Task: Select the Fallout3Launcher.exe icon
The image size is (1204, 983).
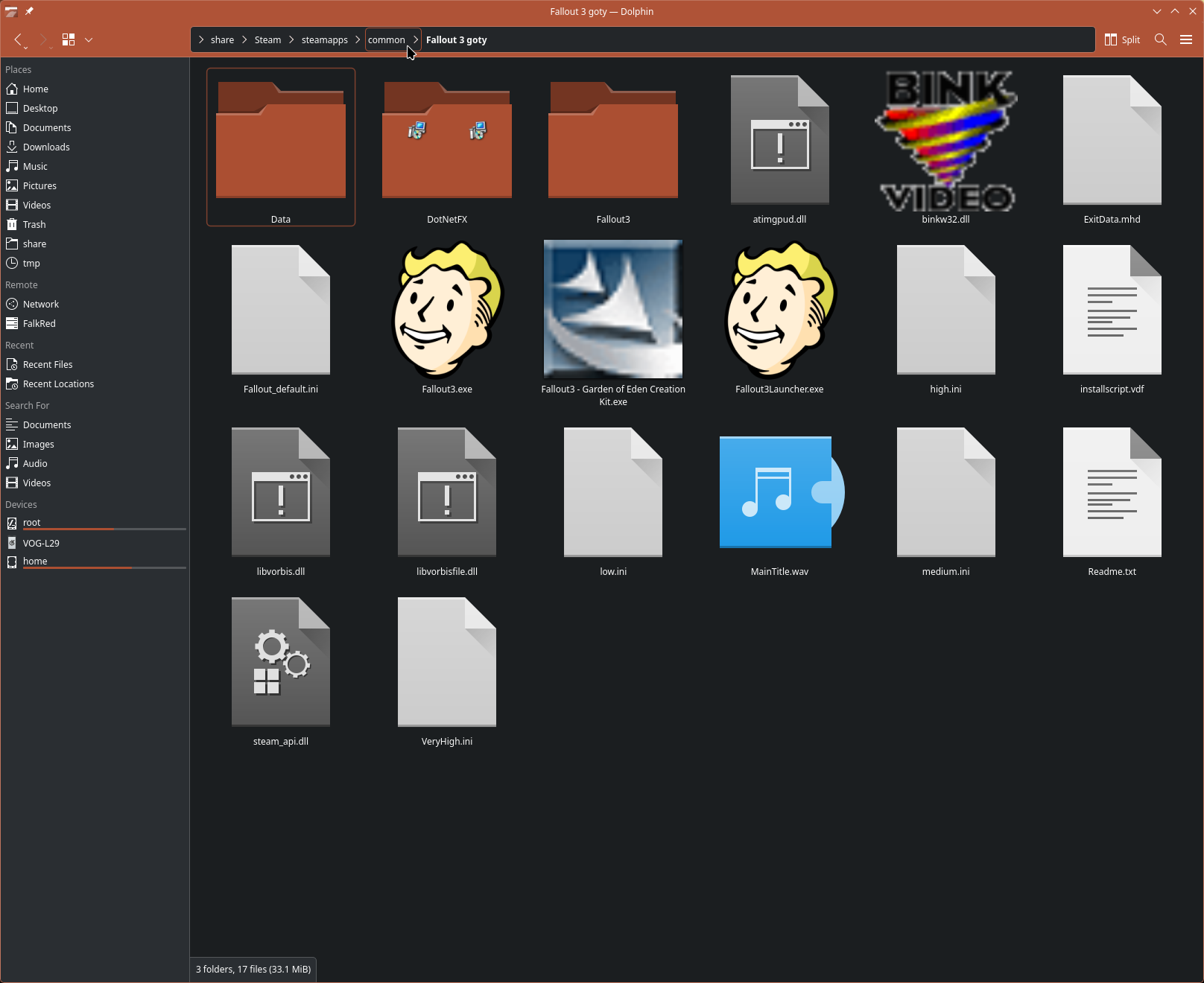Action: (x=779, y=316)
